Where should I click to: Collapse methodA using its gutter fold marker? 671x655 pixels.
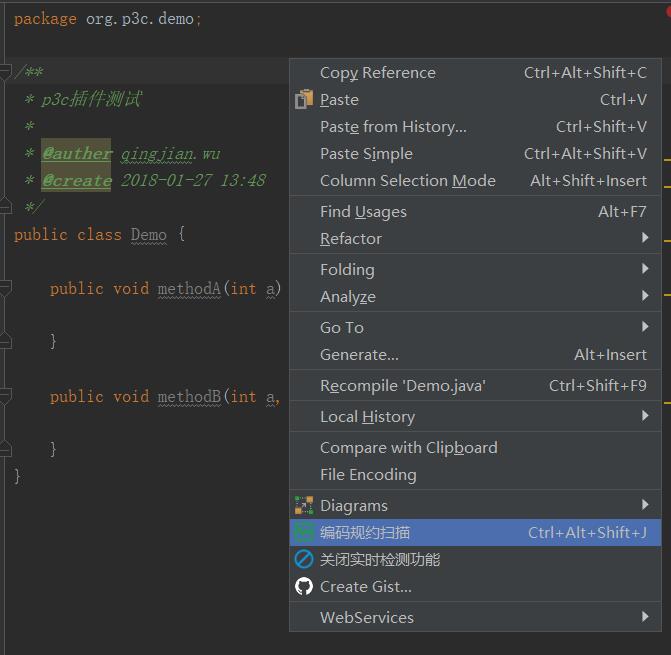pos(5,287)
